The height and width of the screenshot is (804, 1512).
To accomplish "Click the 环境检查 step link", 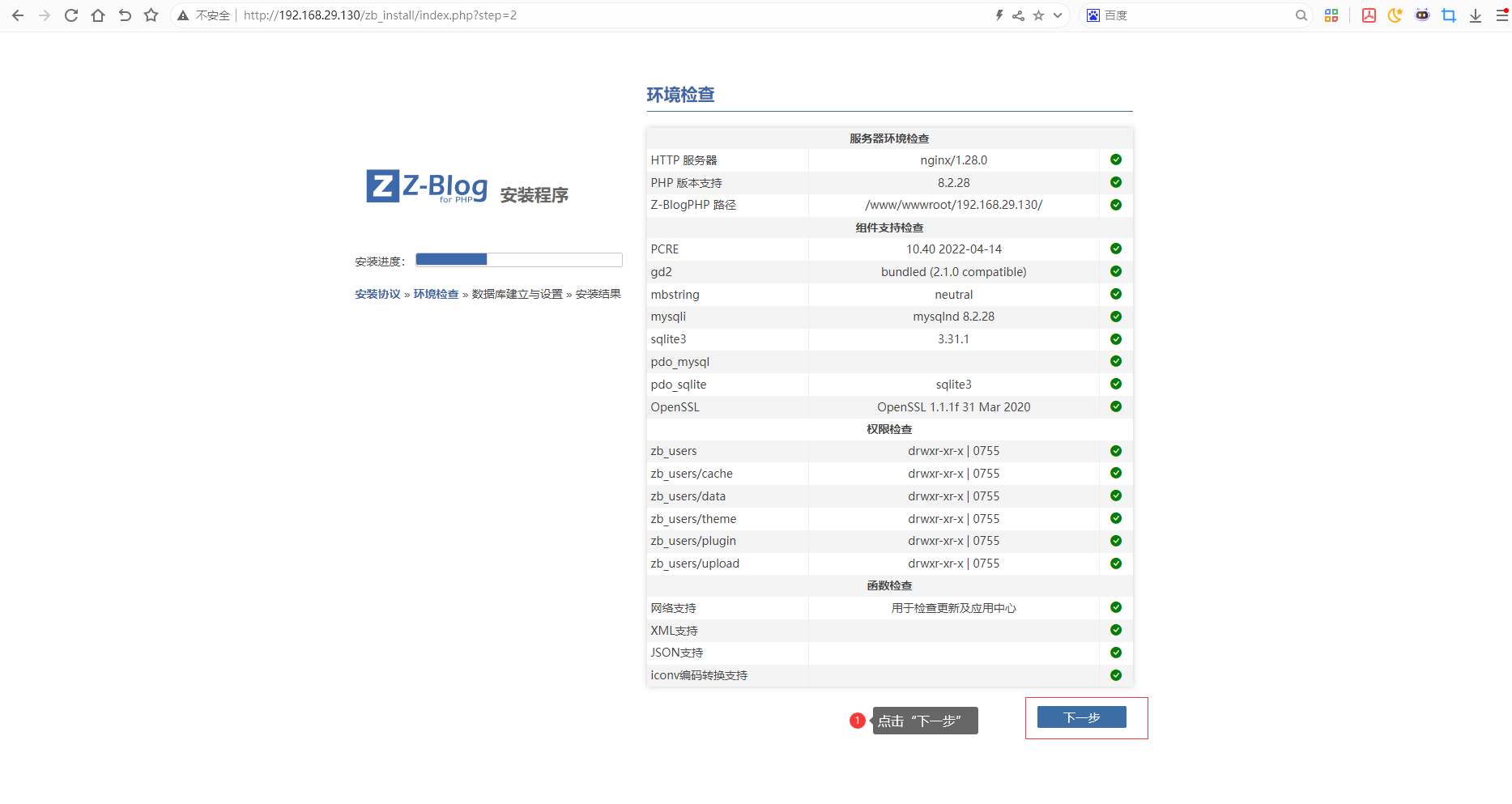I will 436,294.
